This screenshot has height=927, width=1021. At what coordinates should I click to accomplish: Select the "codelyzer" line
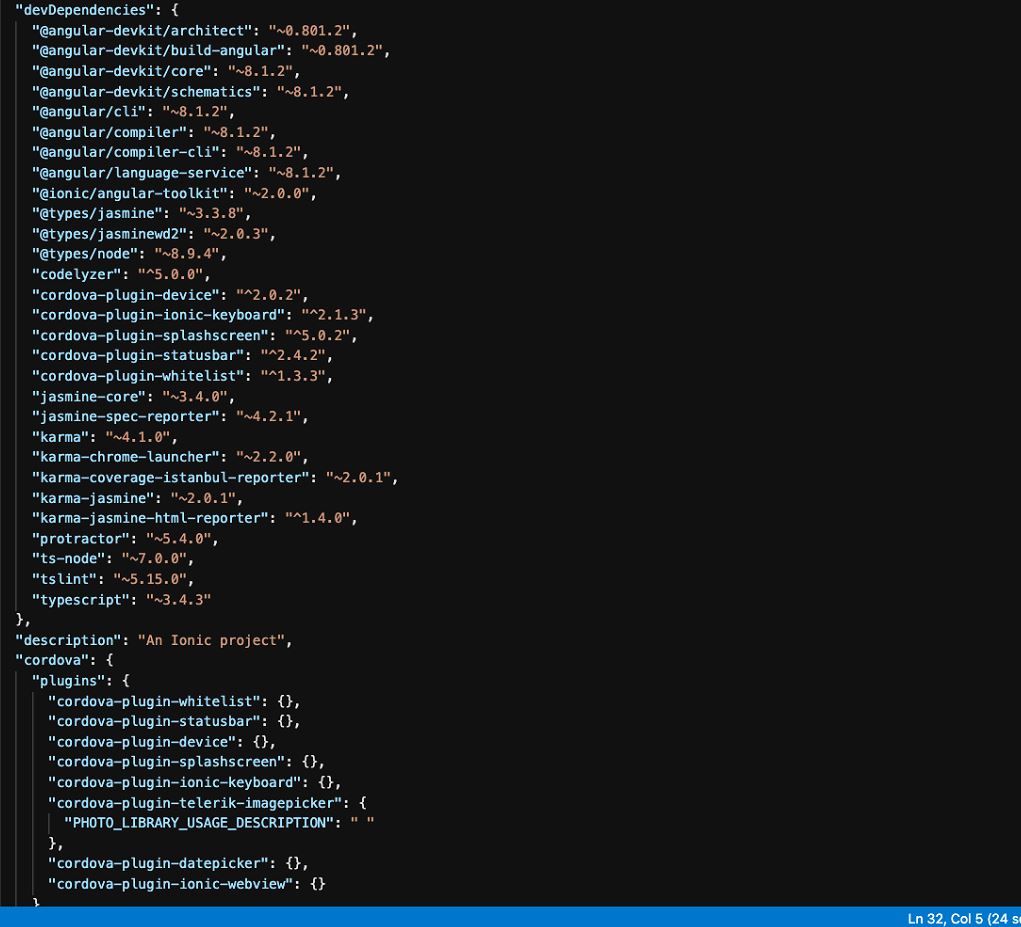[x=121, y=275]
